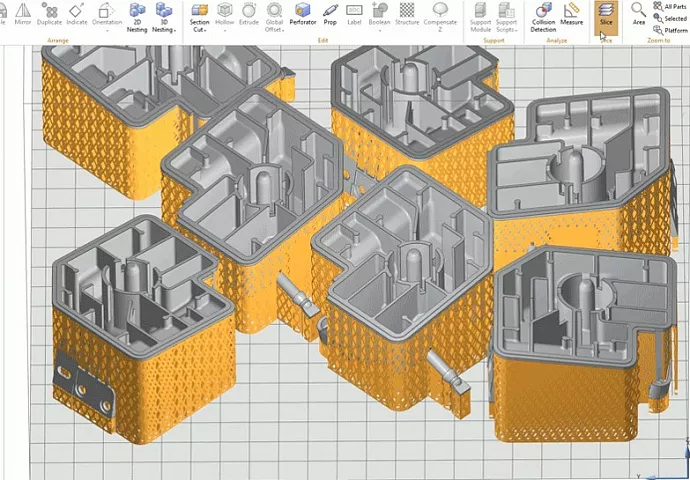Open the Global Offset tool
This screenshot has width=690, height=480.
point(275,17)
